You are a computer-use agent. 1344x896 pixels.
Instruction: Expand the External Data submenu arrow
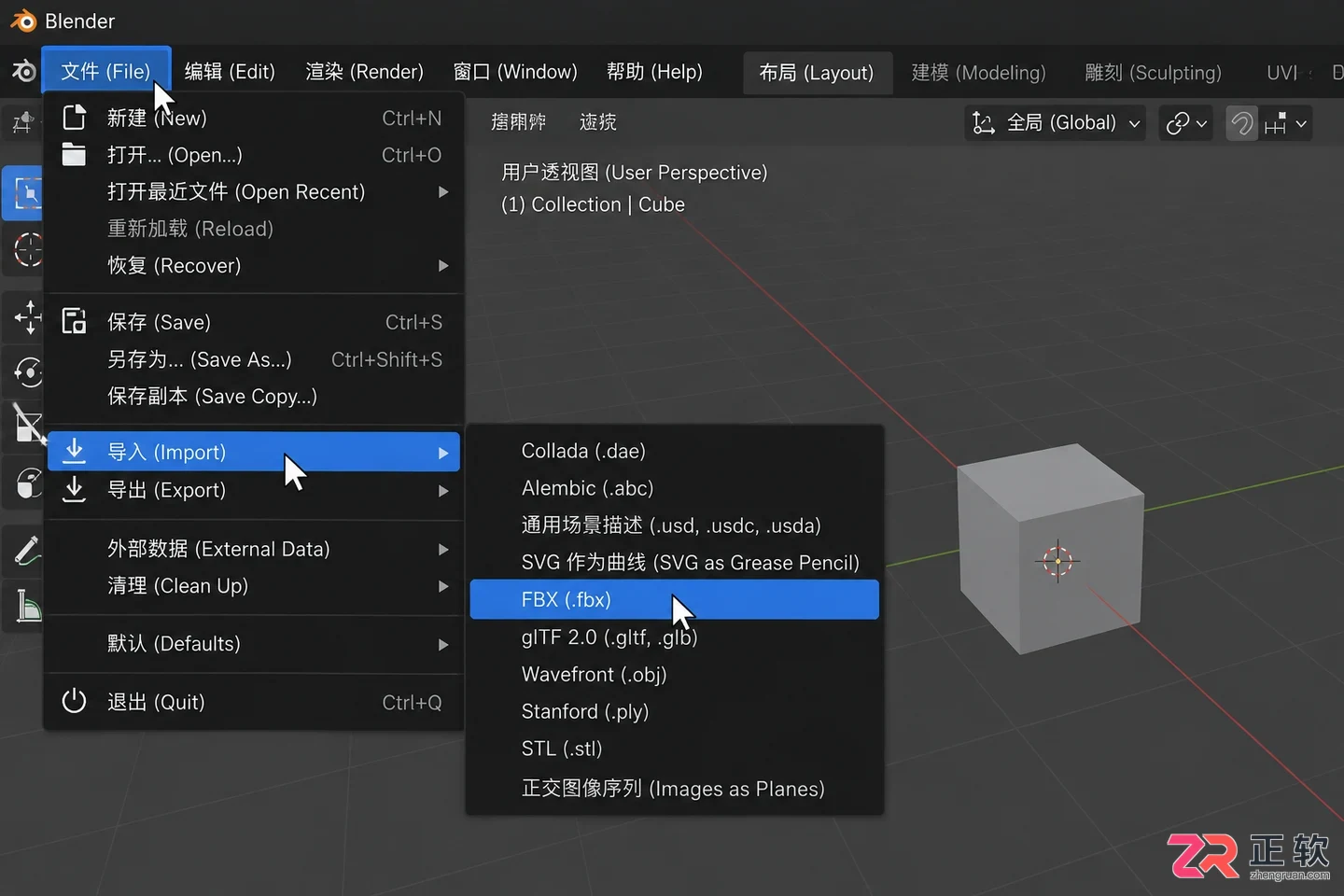click(x=443, y=549)
